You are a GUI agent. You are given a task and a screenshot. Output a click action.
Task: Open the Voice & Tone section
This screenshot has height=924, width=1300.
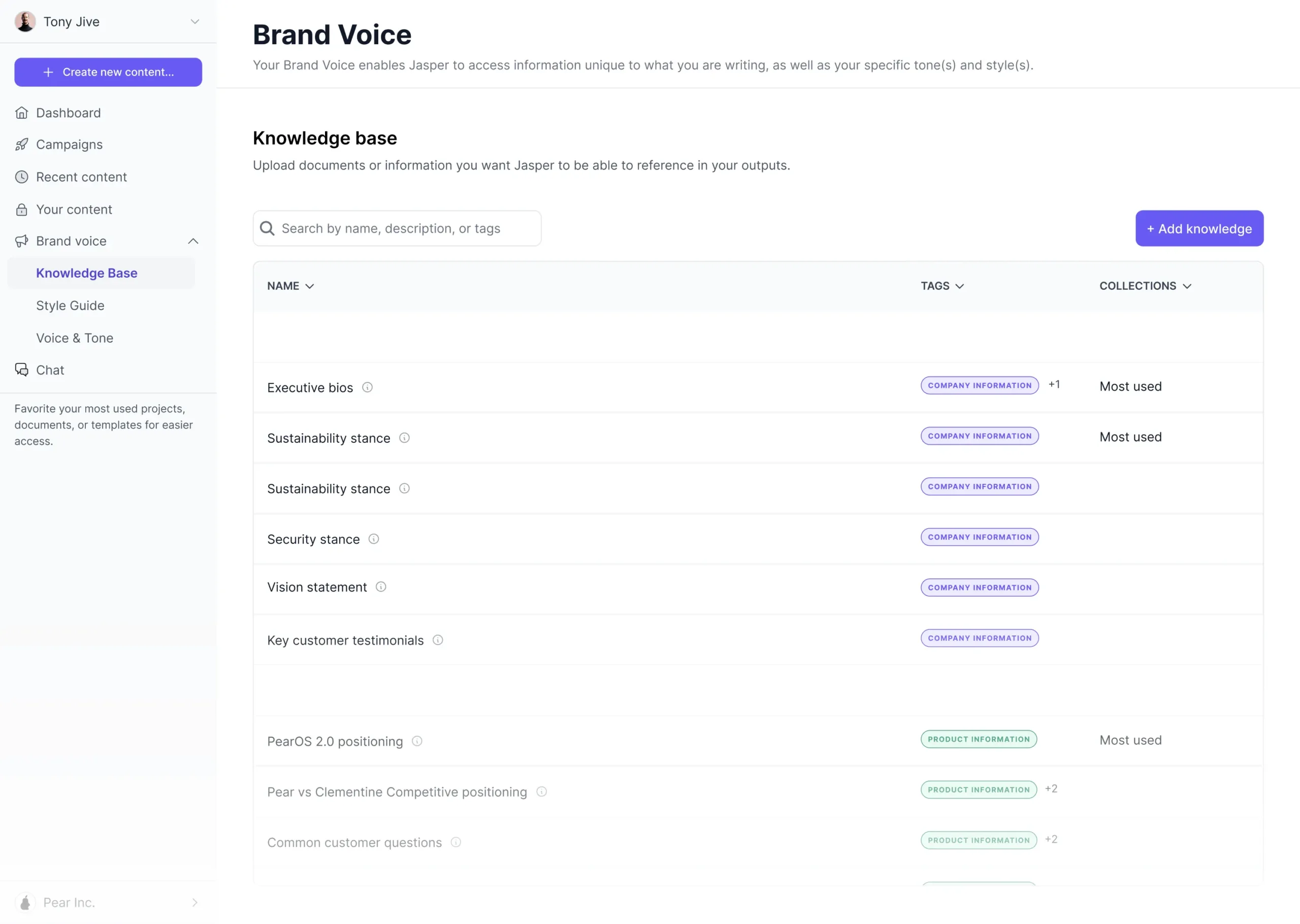(74, 338)
